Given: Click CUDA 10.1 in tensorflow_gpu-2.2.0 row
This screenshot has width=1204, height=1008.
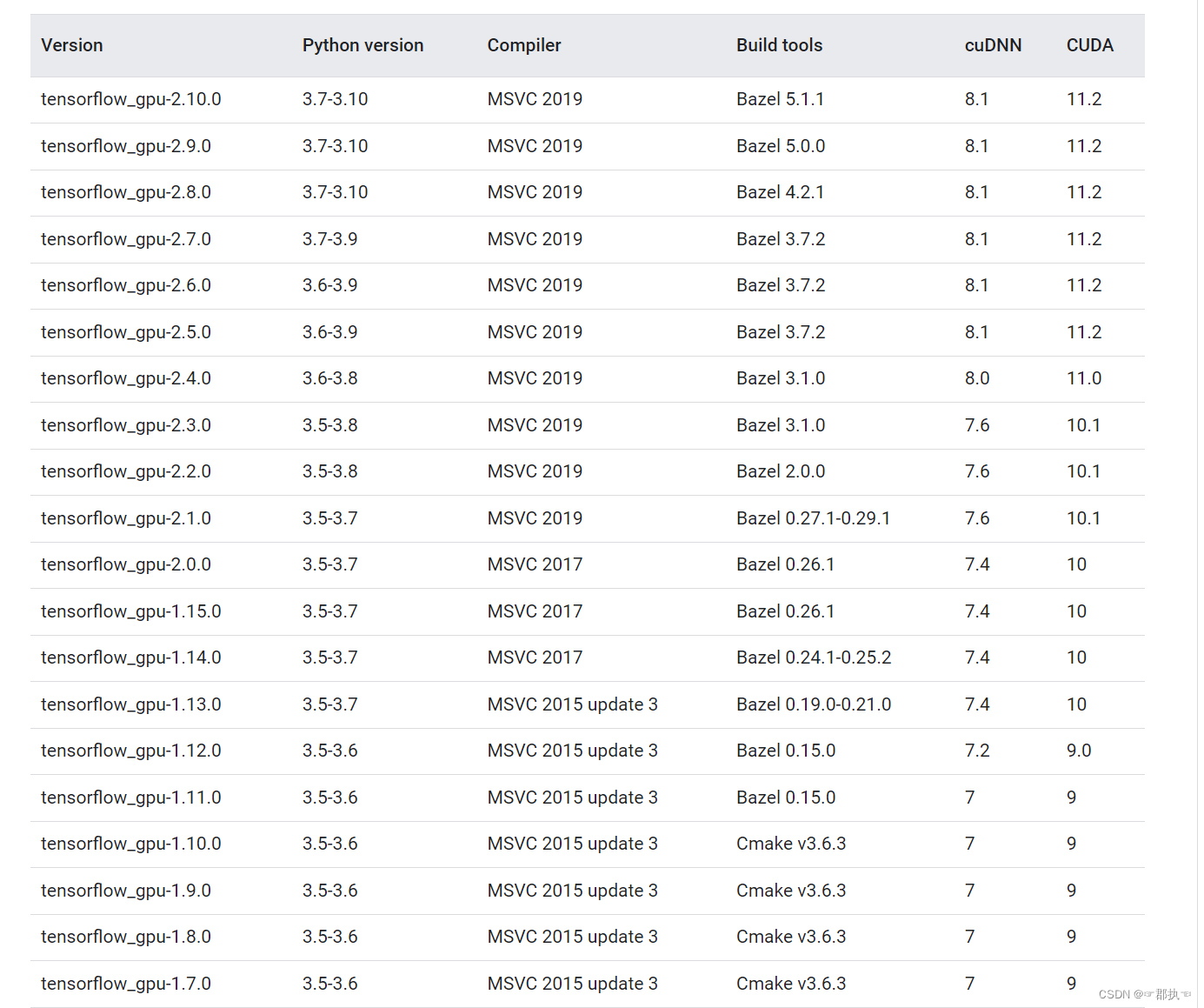Looking at the screenshot, I should click(1084, 471).
